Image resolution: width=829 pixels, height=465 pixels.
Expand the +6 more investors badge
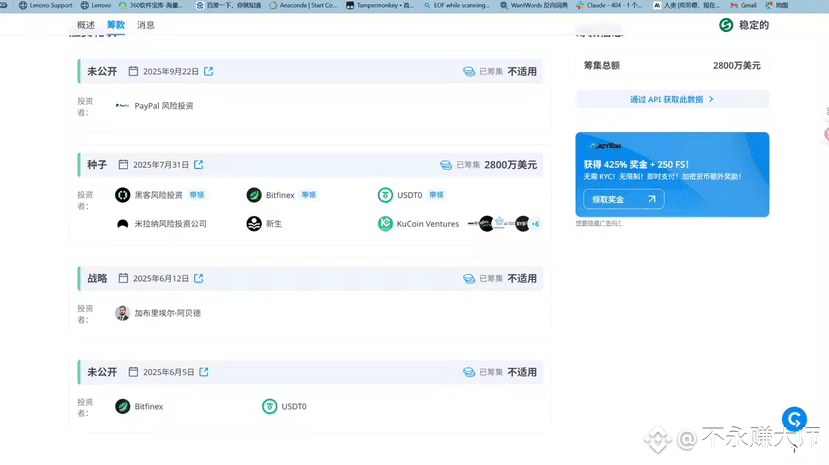(x=536, y=224)
